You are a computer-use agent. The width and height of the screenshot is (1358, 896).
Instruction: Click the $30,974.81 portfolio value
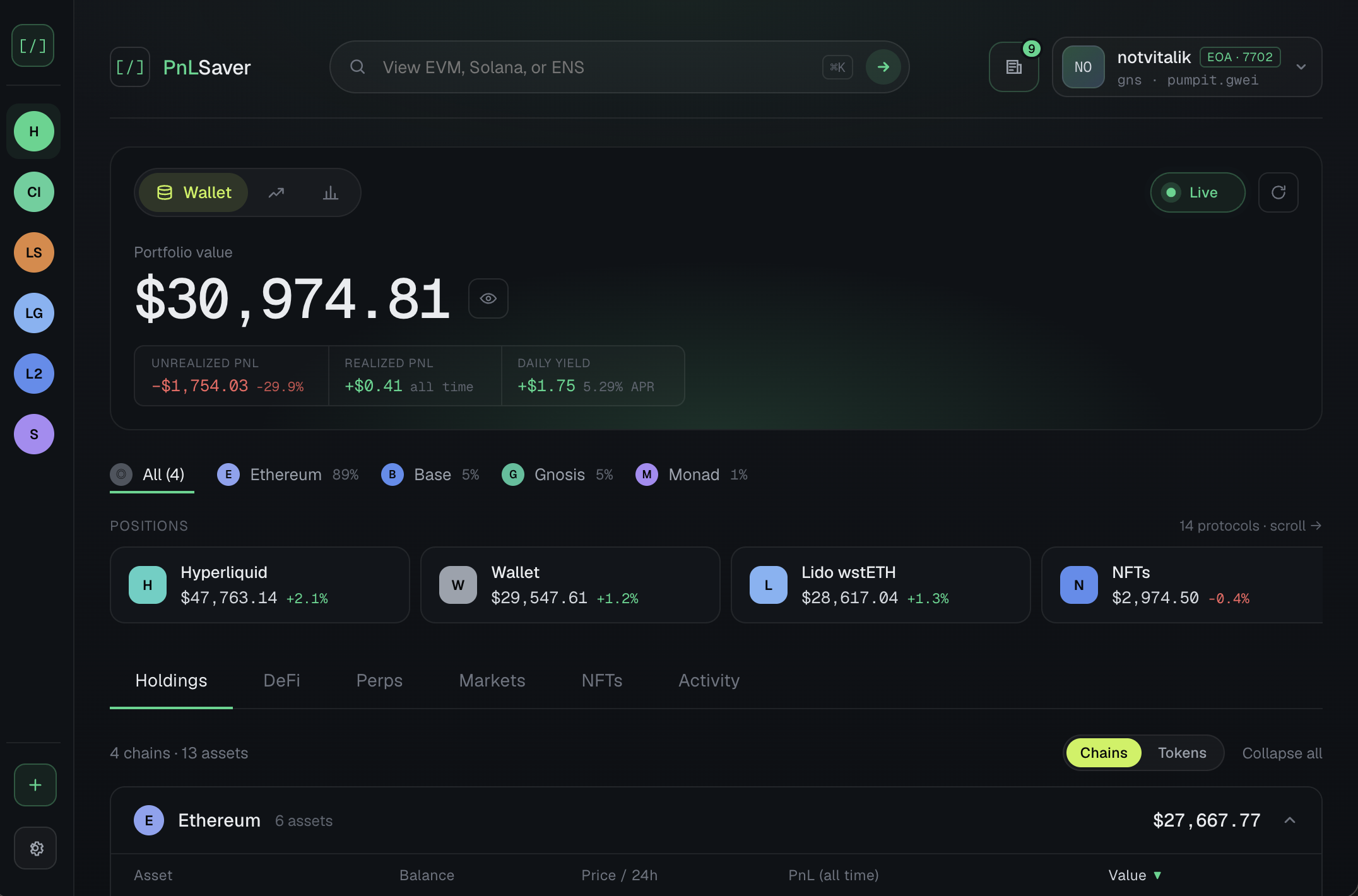point(292,299)
